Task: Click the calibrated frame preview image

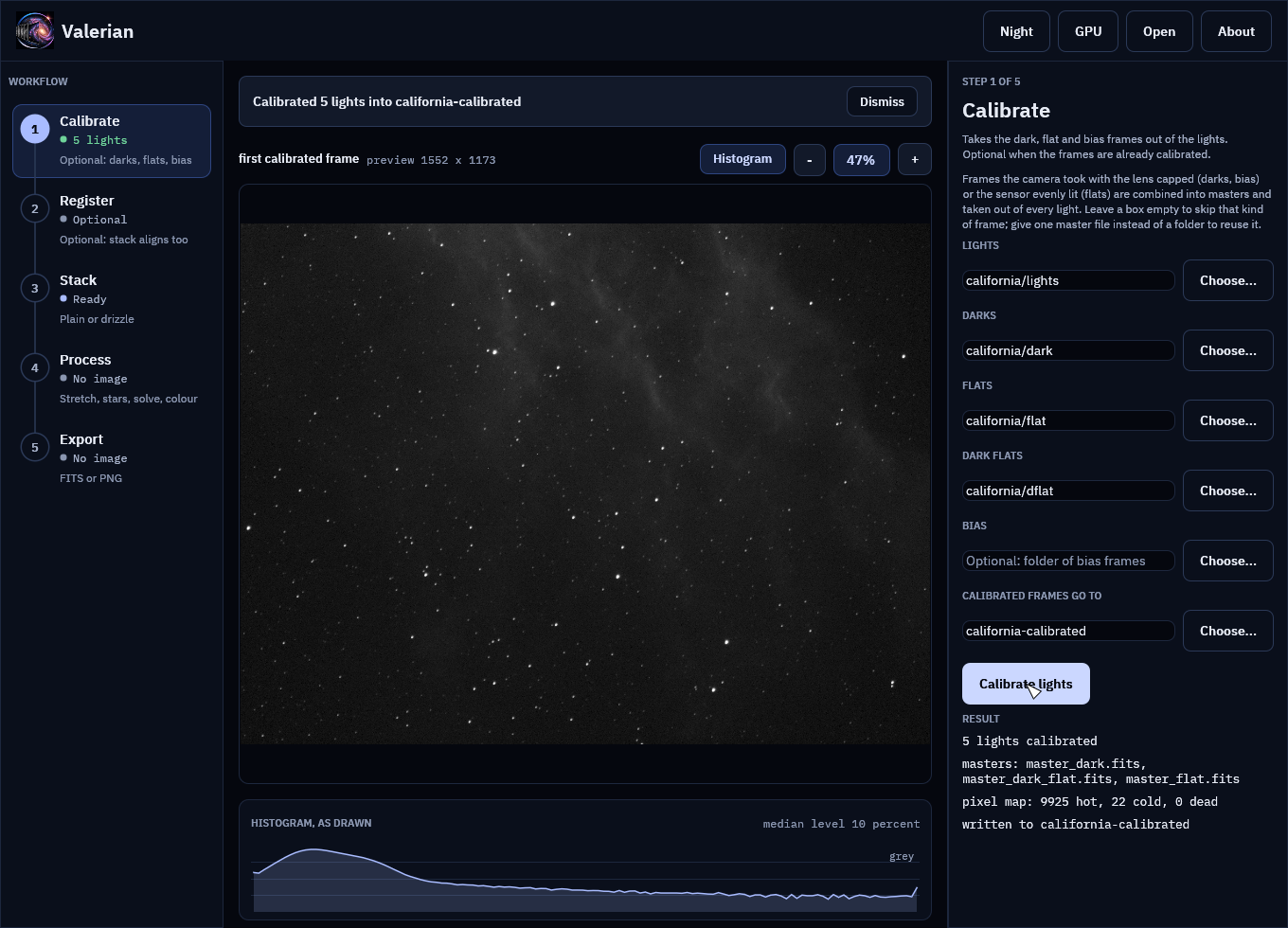Action: pos(585,484)
